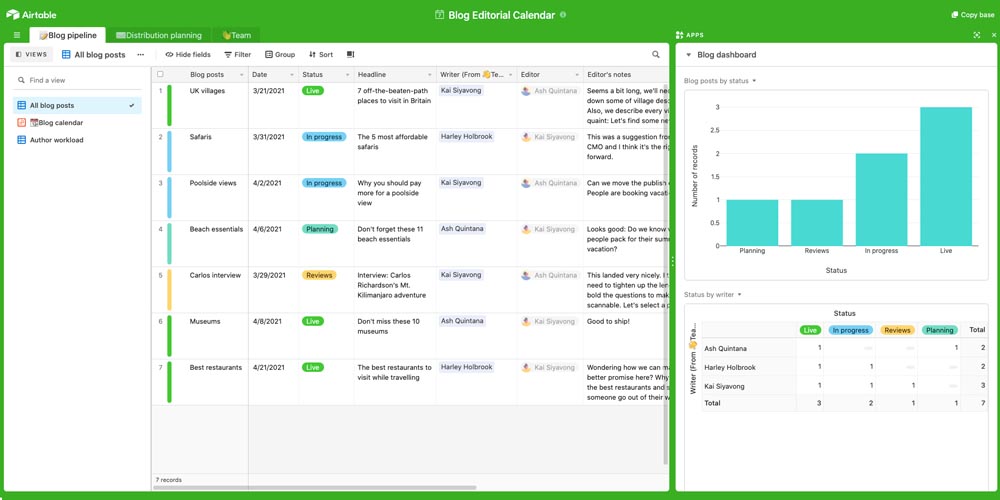Click the Group button

click(x=280, y=55)
